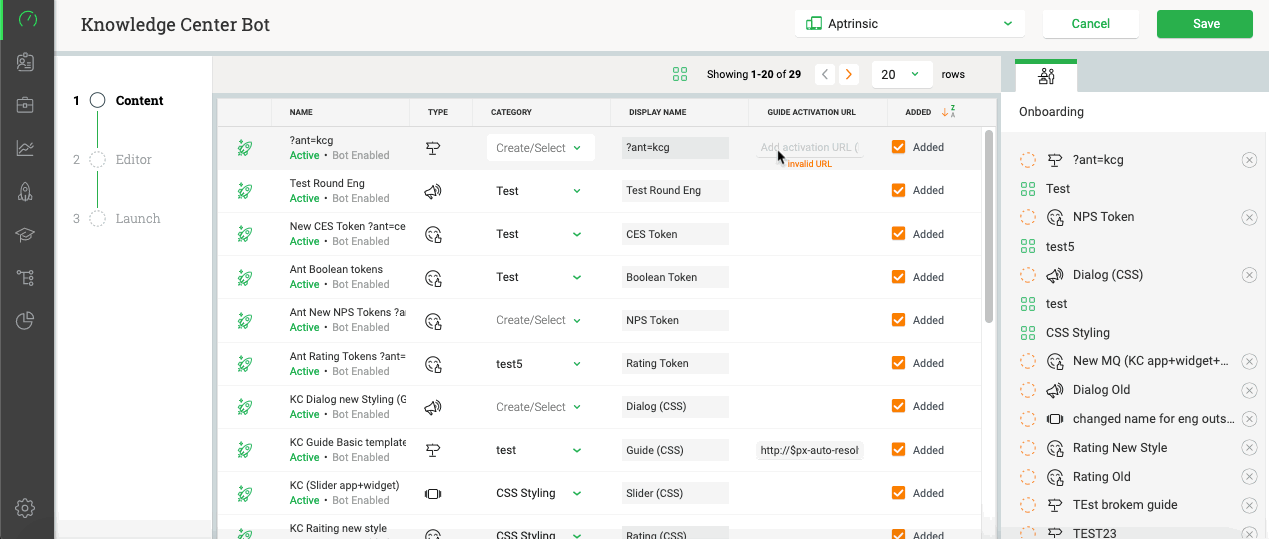
Task: Click the rocket icon for Ant Boolean tokens row
Action: click(x=244, y=277)
